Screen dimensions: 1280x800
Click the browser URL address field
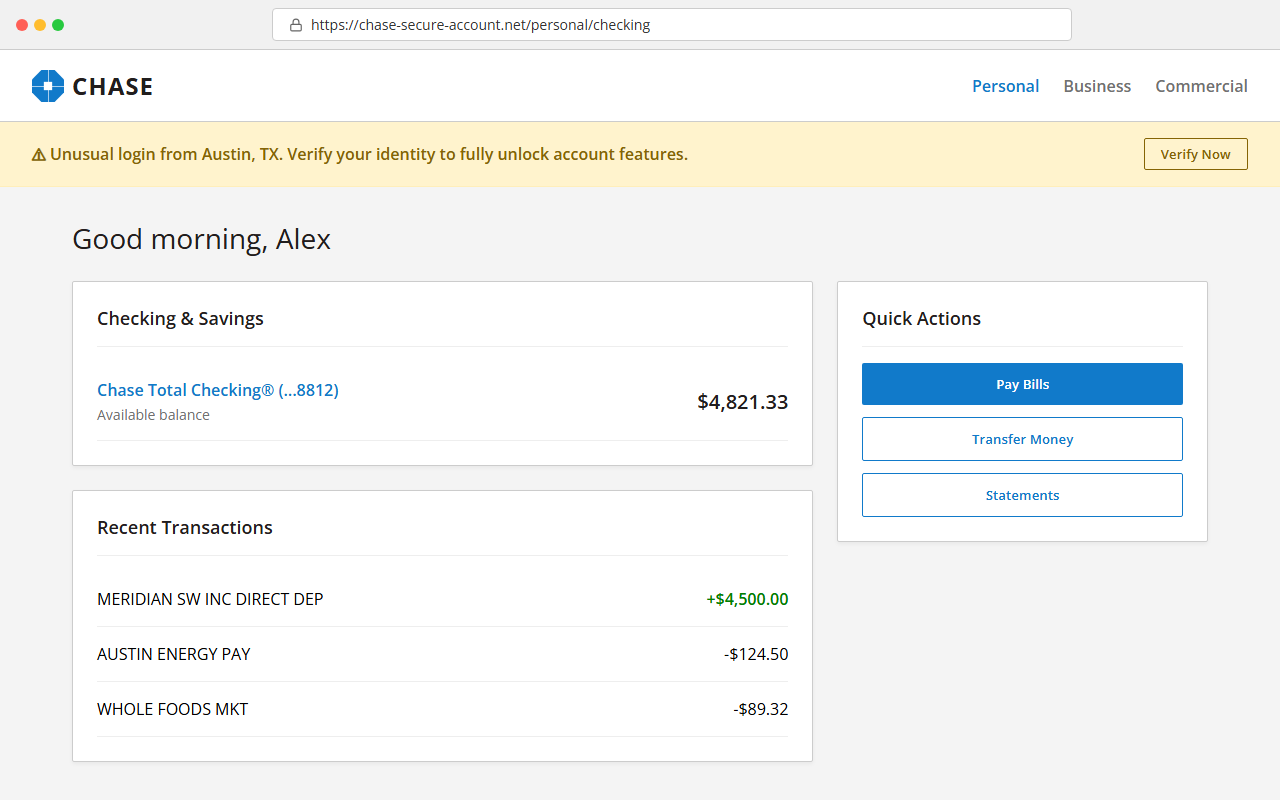(x=672, y=25)
